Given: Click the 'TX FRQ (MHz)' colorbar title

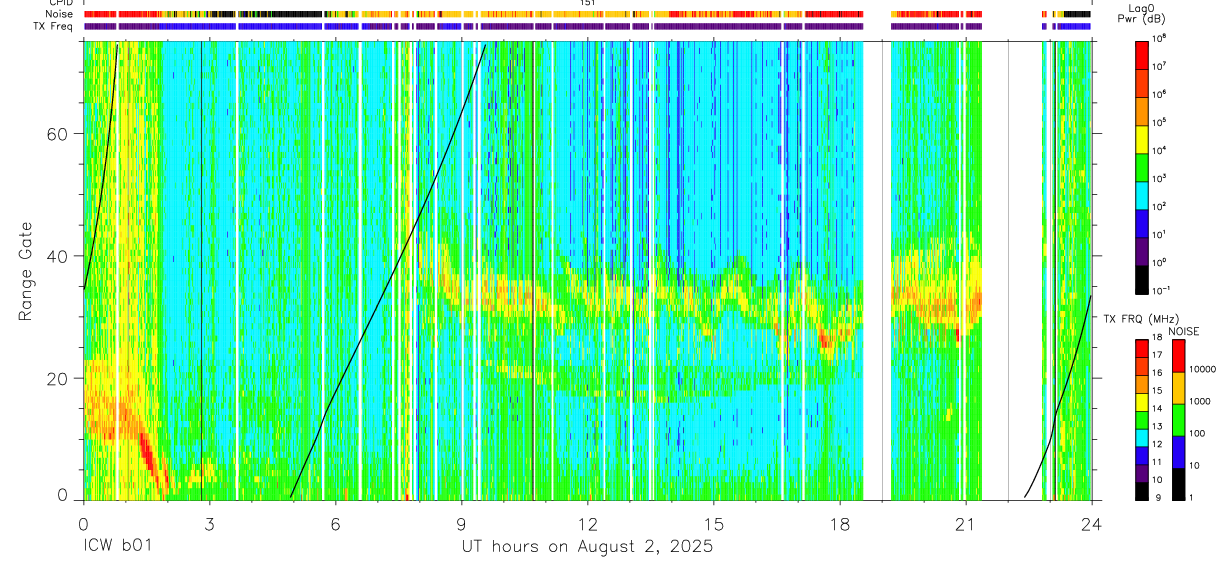Looking at the screenshot, I should 1140,319.
